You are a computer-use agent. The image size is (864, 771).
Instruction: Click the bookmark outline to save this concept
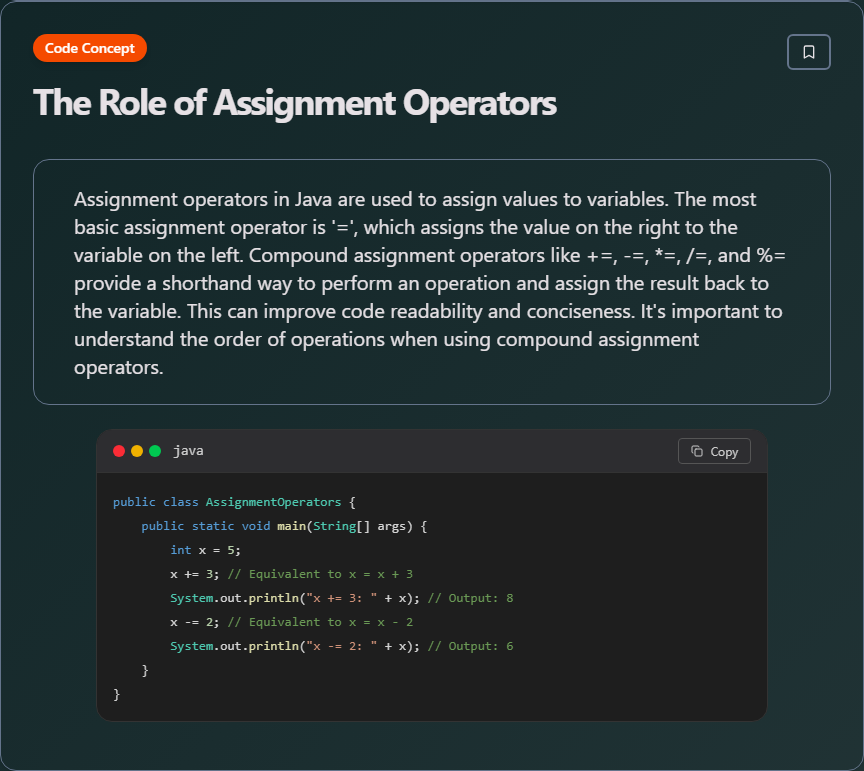coord(808,51)
